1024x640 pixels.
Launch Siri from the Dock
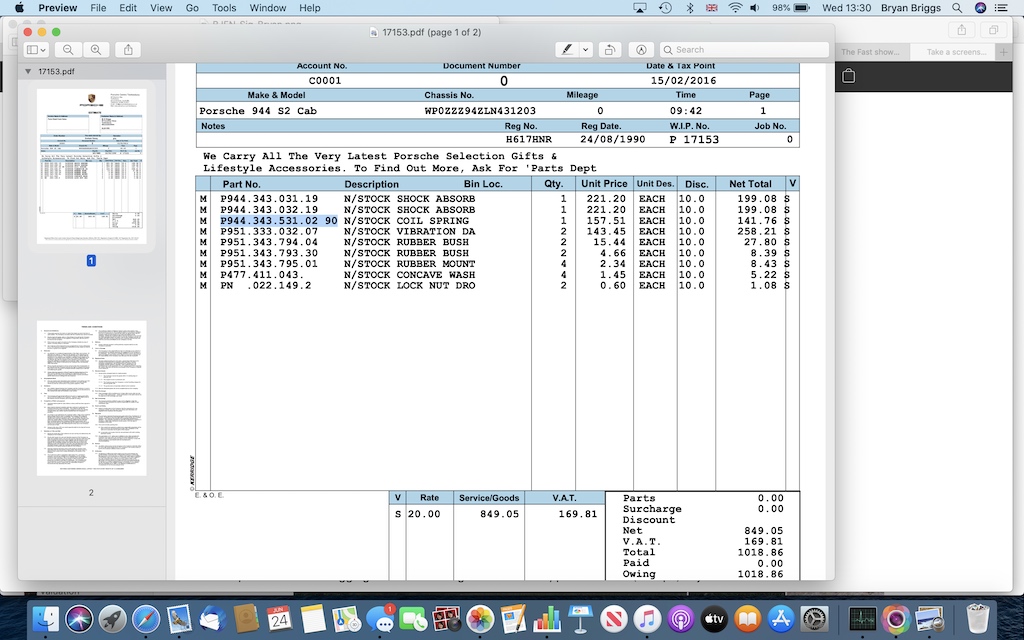point(79,618)
